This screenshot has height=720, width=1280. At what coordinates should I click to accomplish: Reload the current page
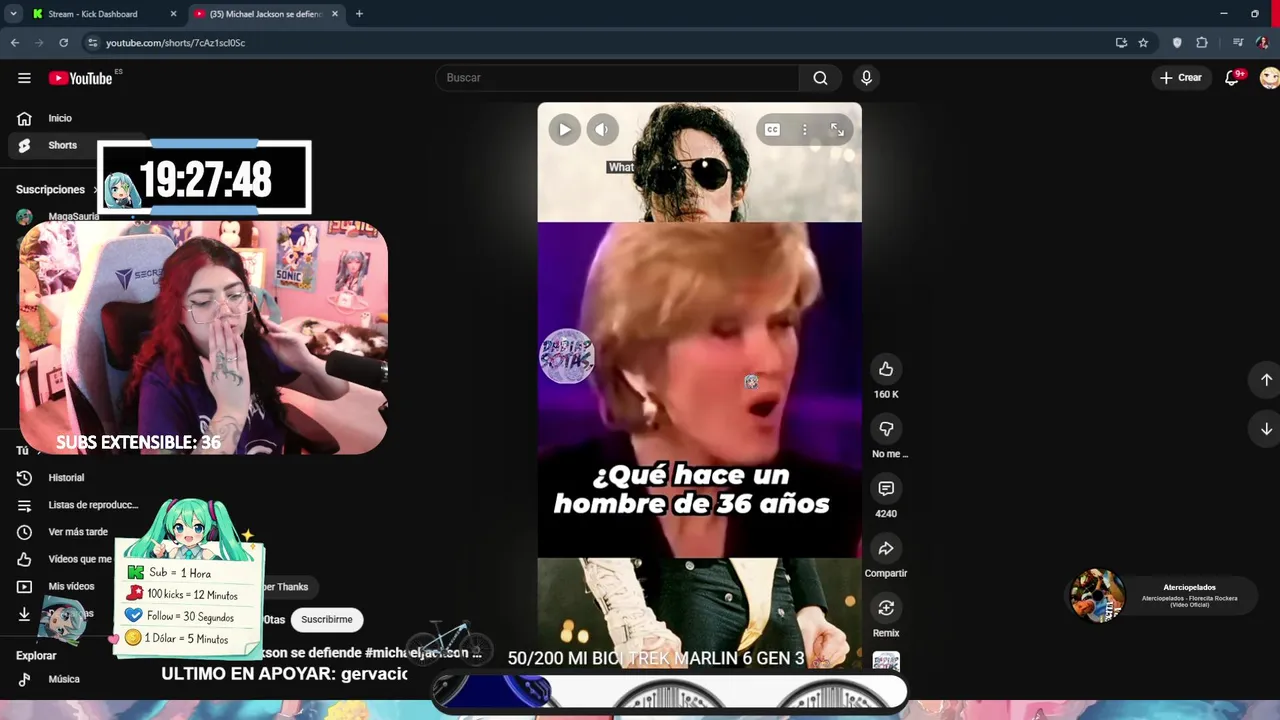coord(63,43)
